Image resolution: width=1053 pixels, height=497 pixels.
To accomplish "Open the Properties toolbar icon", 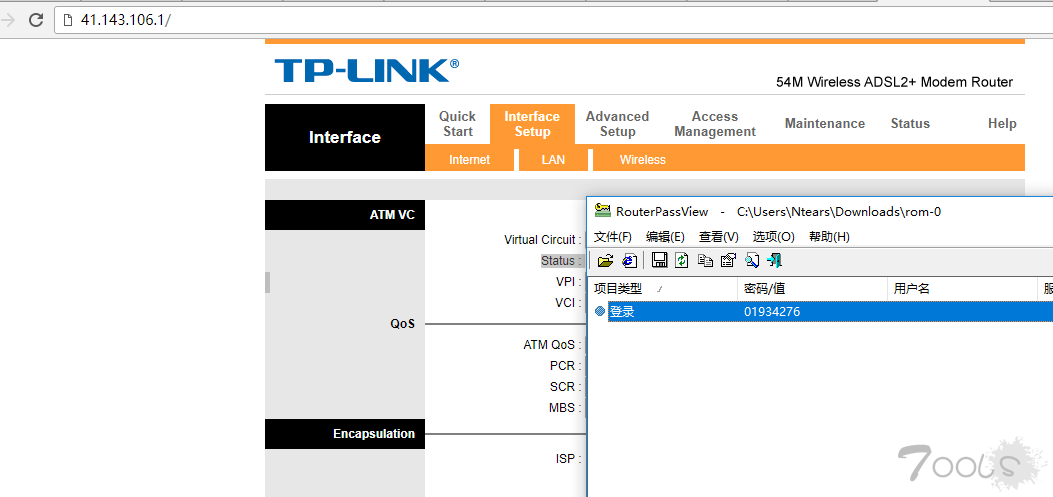I will [728, 261].
